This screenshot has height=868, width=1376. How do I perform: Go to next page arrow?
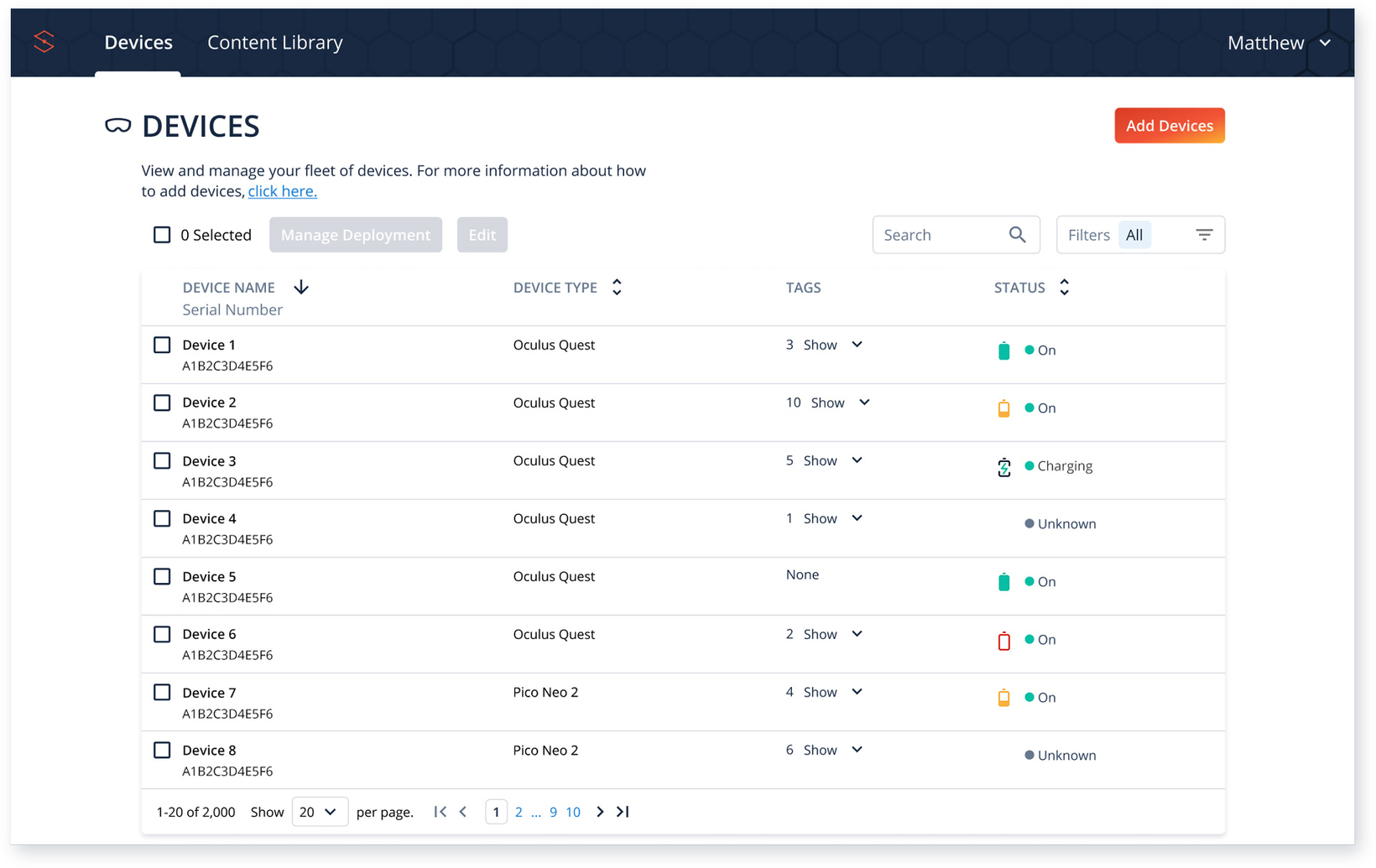pos(600,812)
